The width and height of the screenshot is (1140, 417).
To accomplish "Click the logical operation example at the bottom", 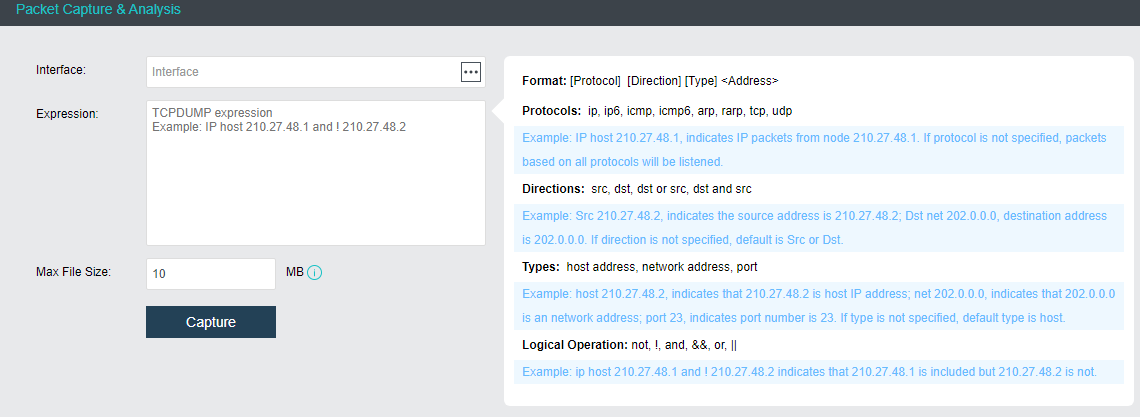I will click(809, 371).
